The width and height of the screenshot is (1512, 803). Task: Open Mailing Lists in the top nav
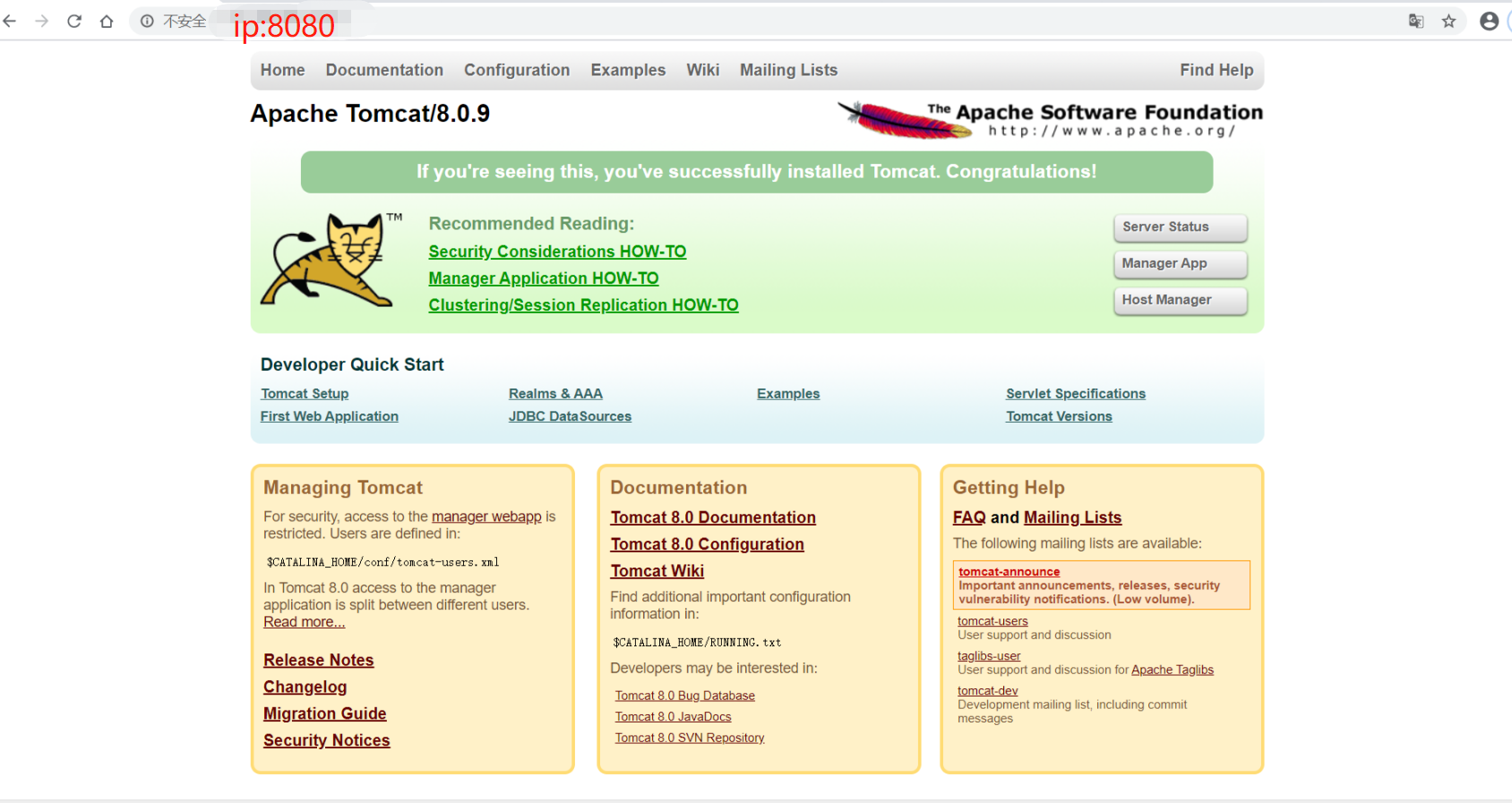(788, 70)
